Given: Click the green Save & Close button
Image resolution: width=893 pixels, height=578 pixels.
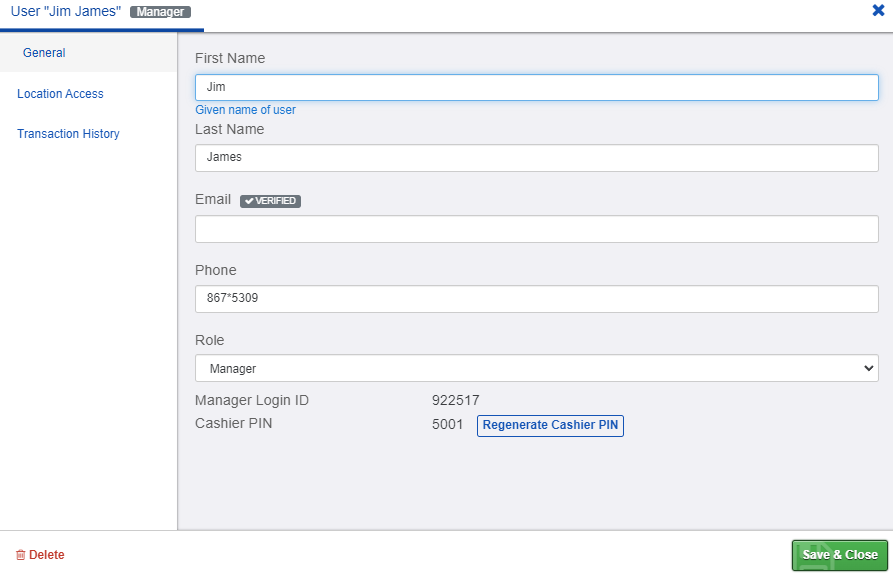Looking at the screenshot, I should [839, 555].
